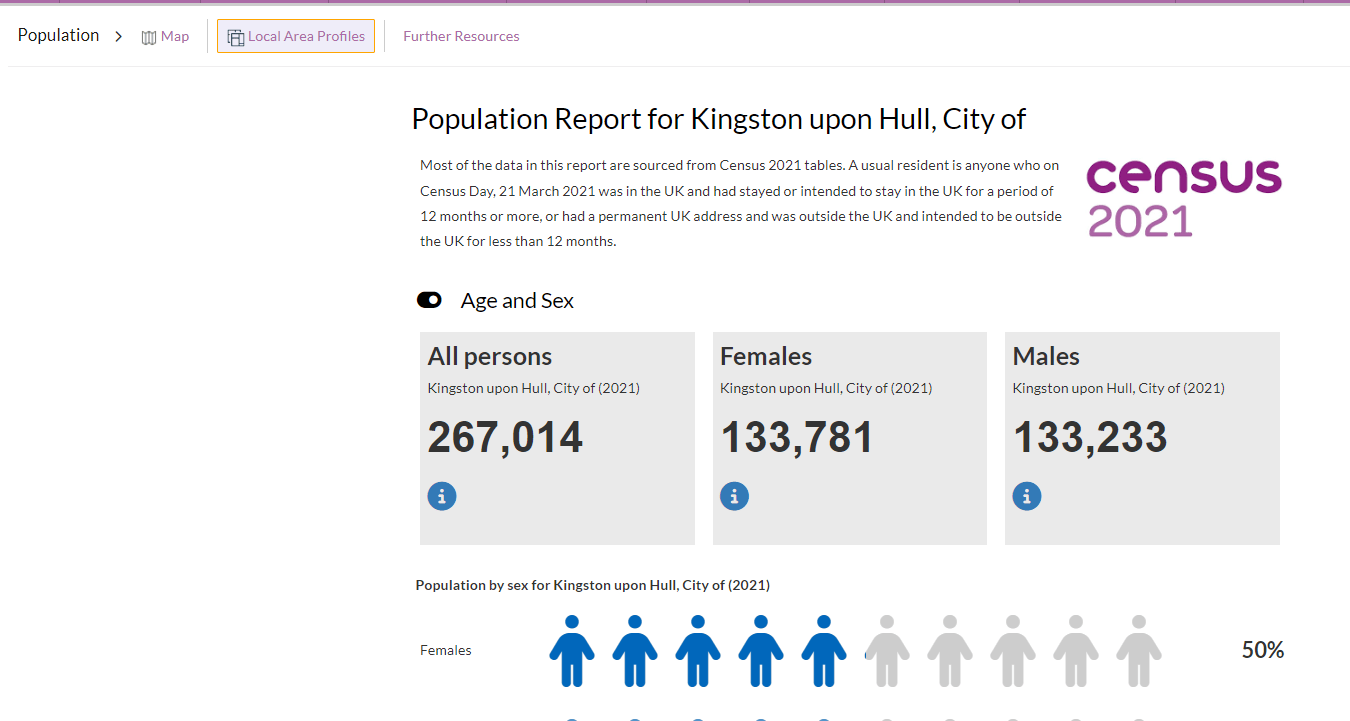Click the info icon under the Females count
Viewport: 1350px width, 721px height.
click(734, 495)
